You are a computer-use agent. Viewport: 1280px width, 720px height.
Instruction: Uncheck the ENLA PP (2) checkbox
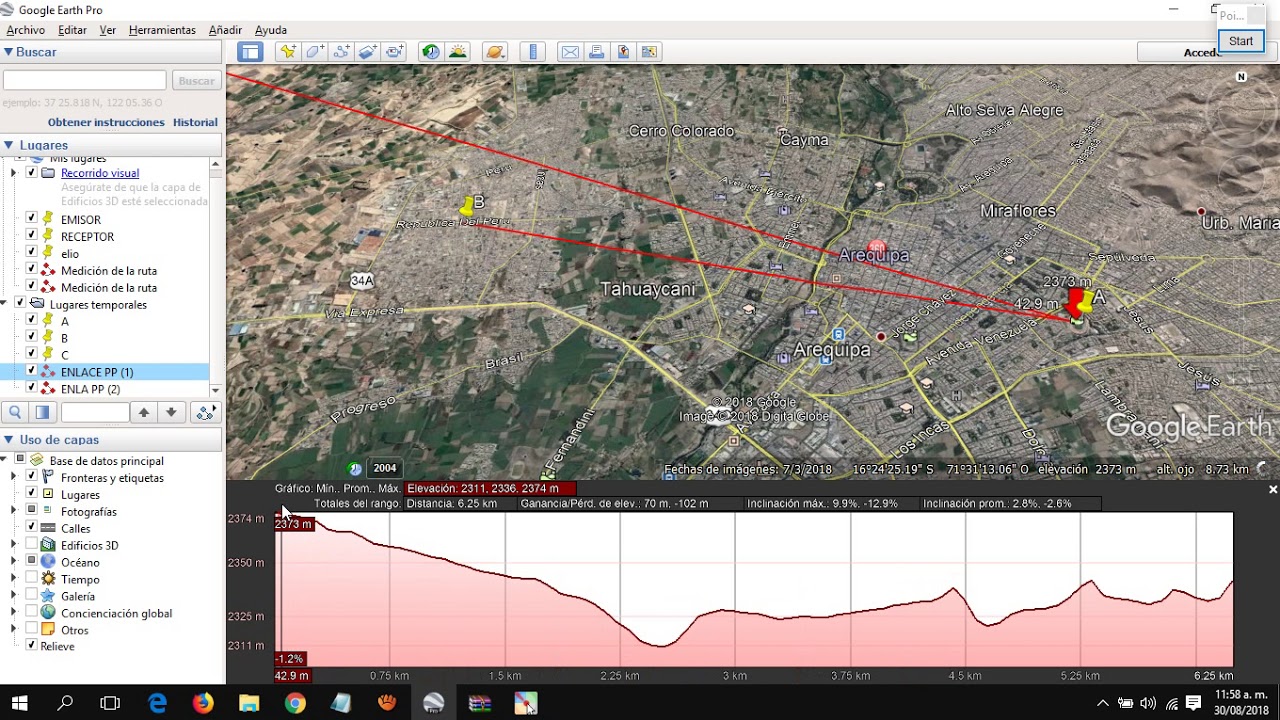pyautogui.click(x=31, y=388)
